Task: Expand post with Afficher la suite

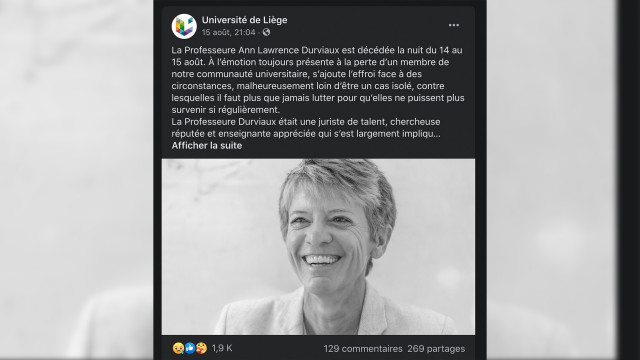Action: pyautogui.click(x=207, y=146)
